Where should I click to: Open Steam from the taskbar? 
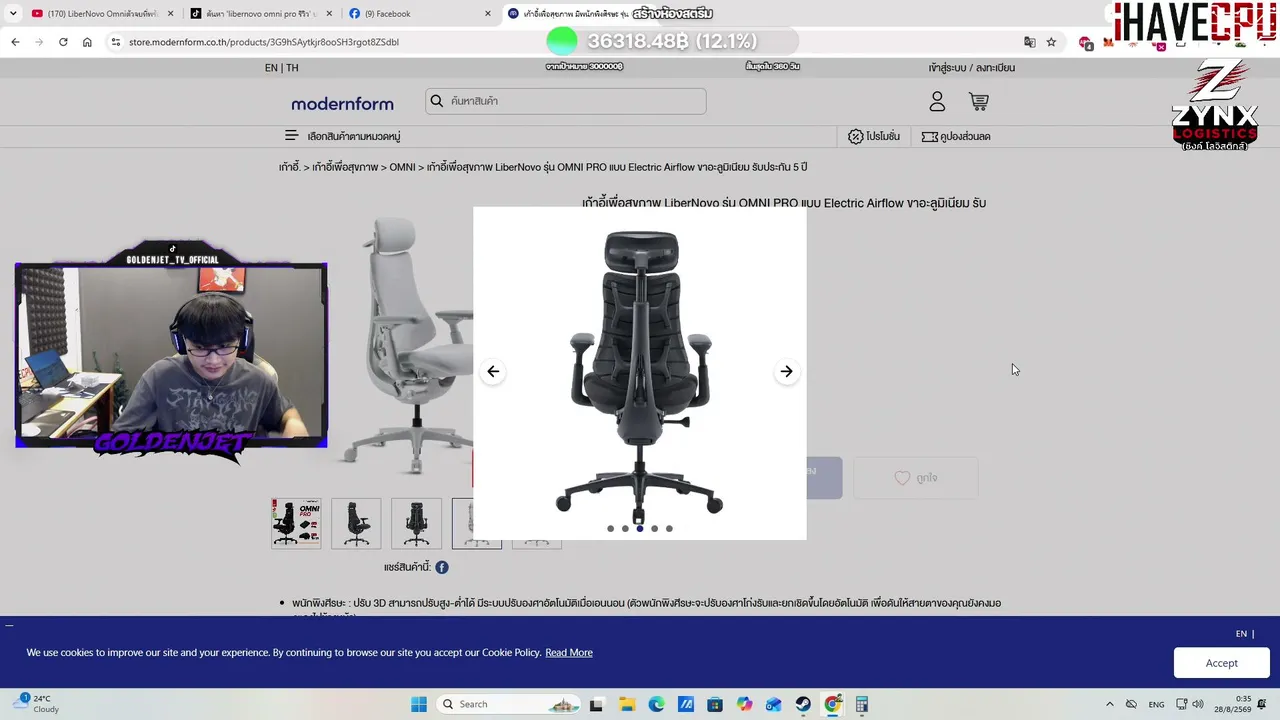pyautogui.click(x=803, y=704)
